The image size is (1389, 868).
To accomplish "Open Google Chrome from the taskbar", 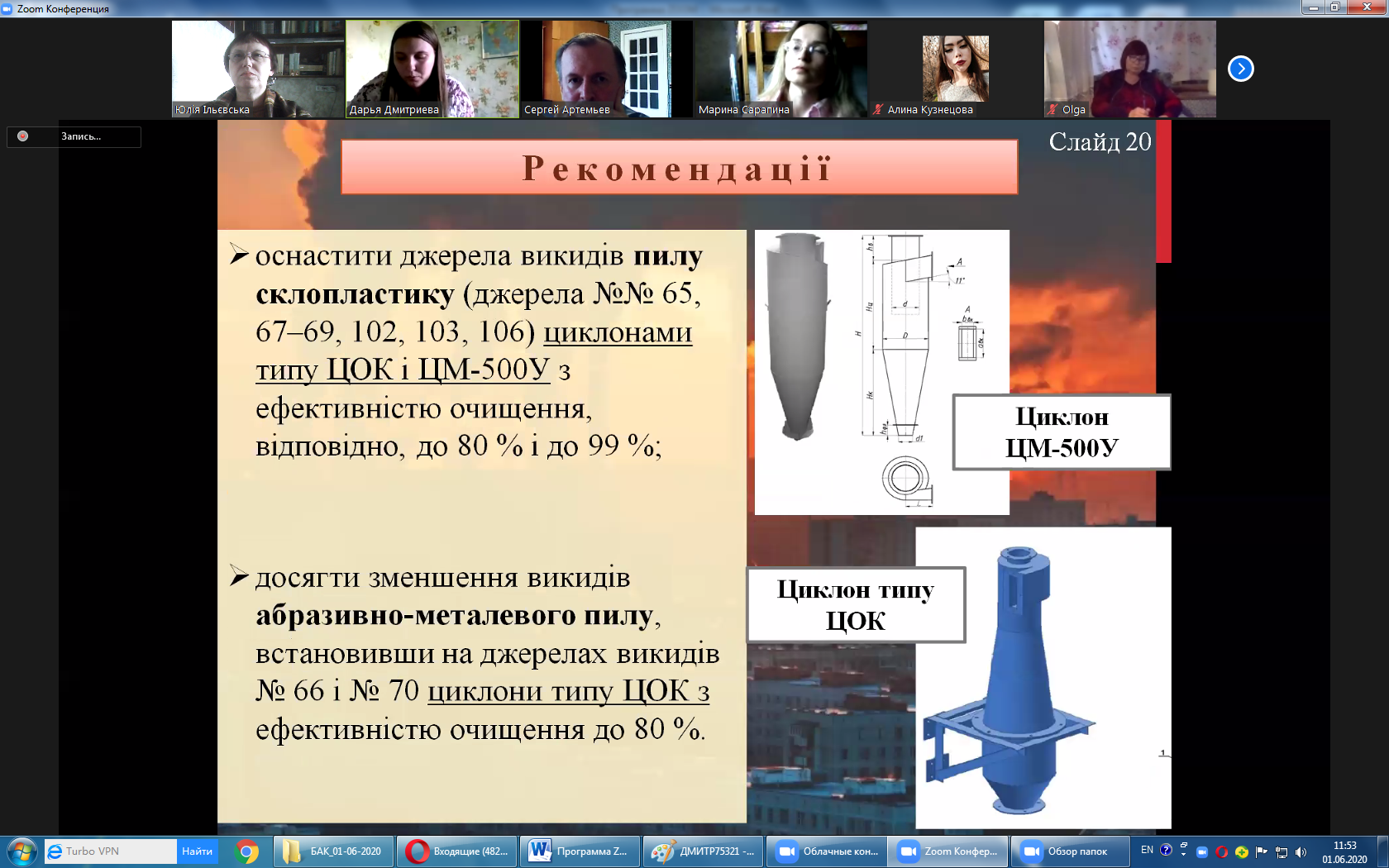I will (246, 851).
